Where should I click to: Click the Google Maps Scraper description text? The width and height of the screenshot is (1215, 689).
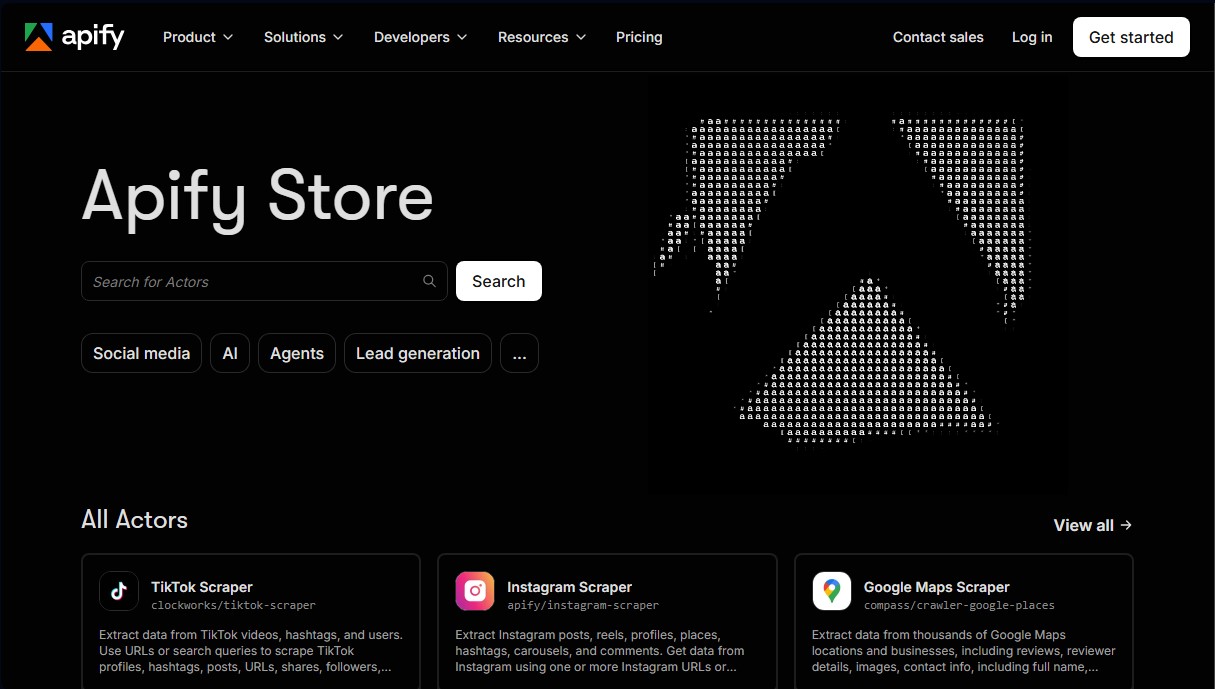tap(964, 651)
